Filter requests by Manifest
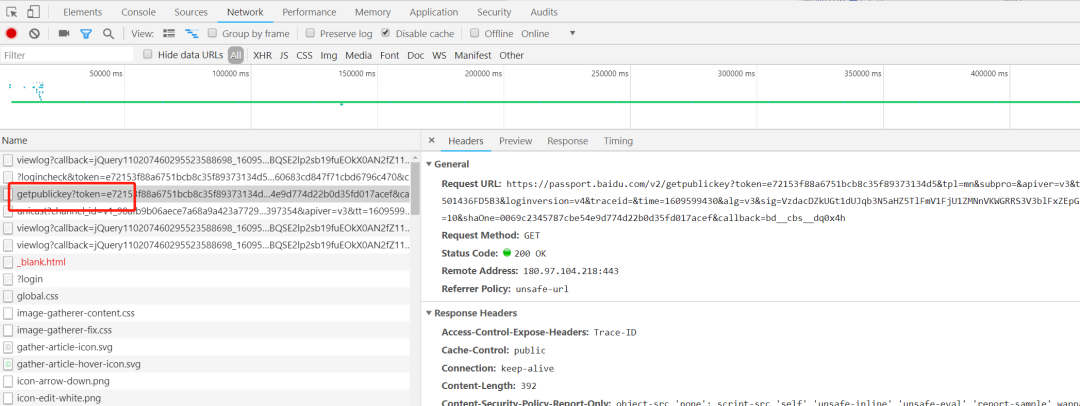 (473, 55)
